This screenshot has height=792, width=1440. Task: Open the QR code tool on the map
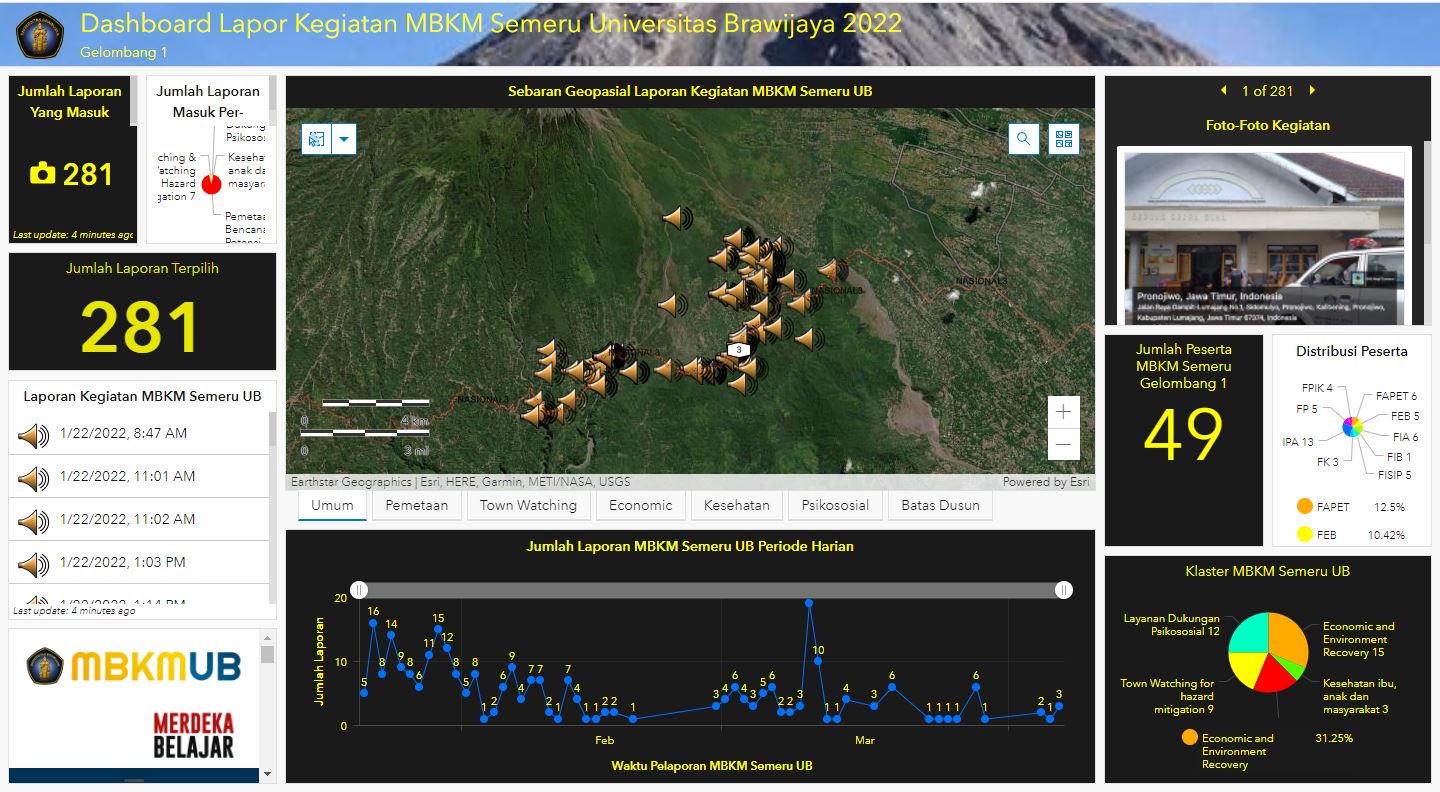[x=1064, y=139]
